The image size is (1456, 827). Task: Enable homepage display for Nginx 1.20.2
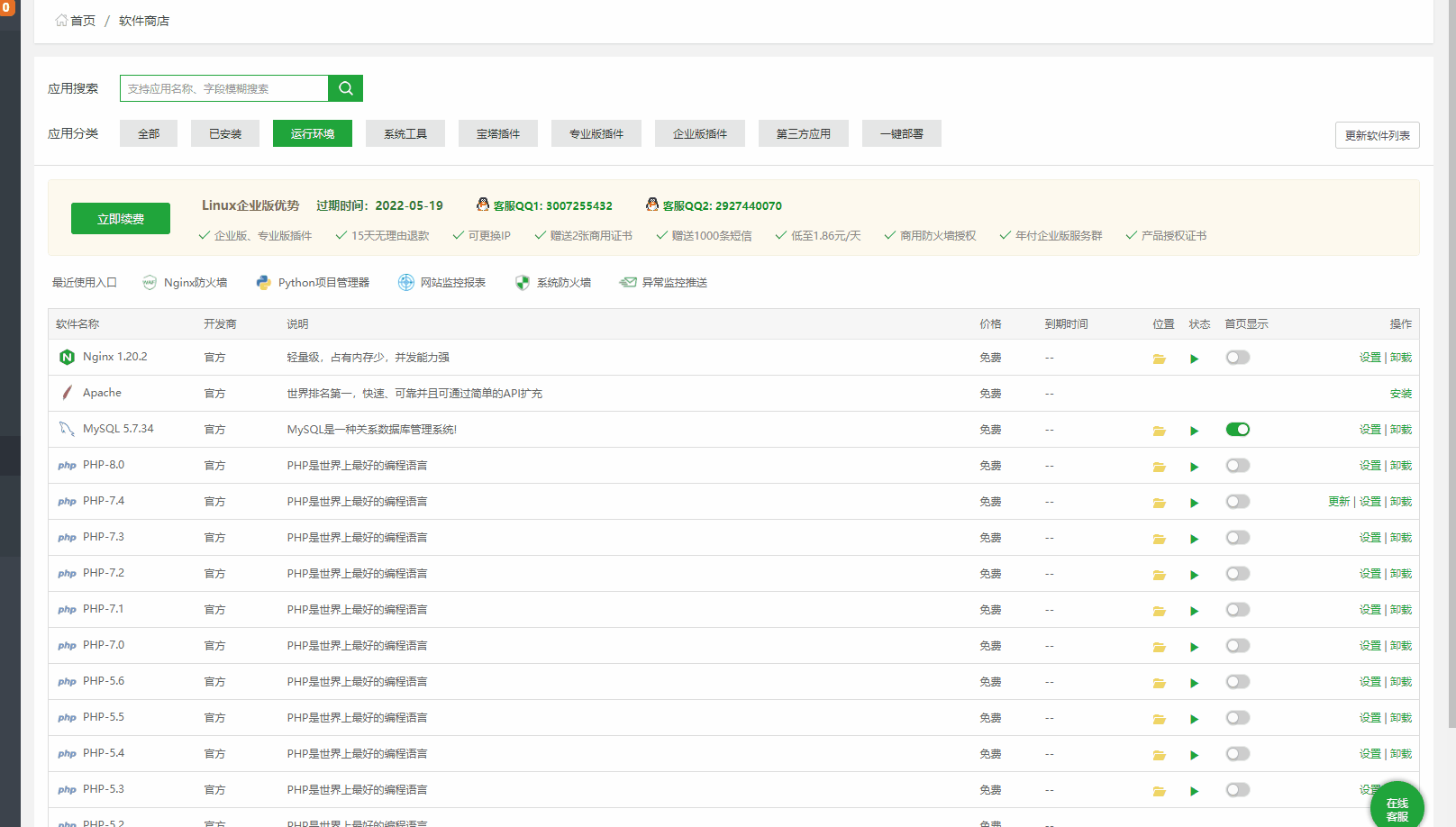(x=1238, y=358)
